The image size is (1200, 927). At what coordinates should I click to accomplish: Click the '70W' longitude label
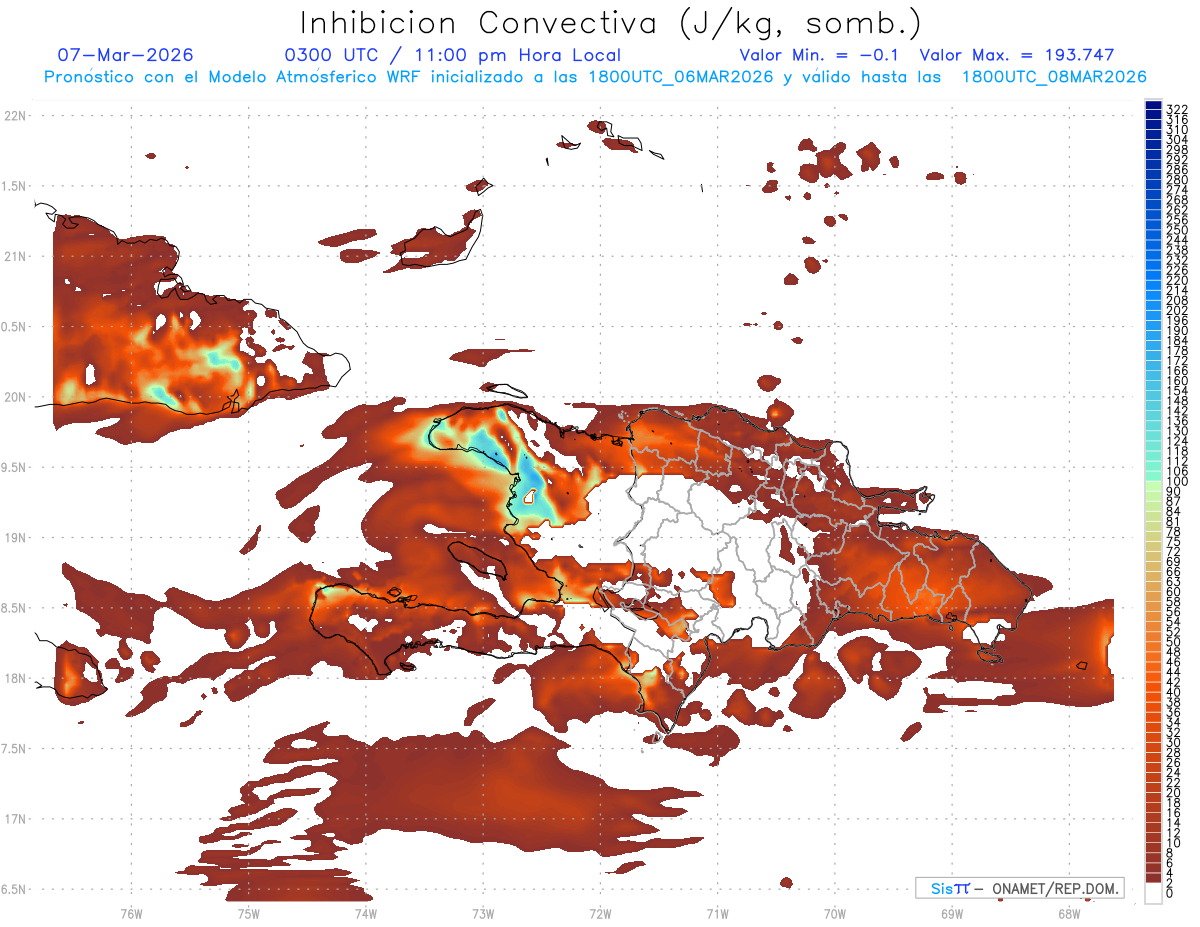[834, 913]
